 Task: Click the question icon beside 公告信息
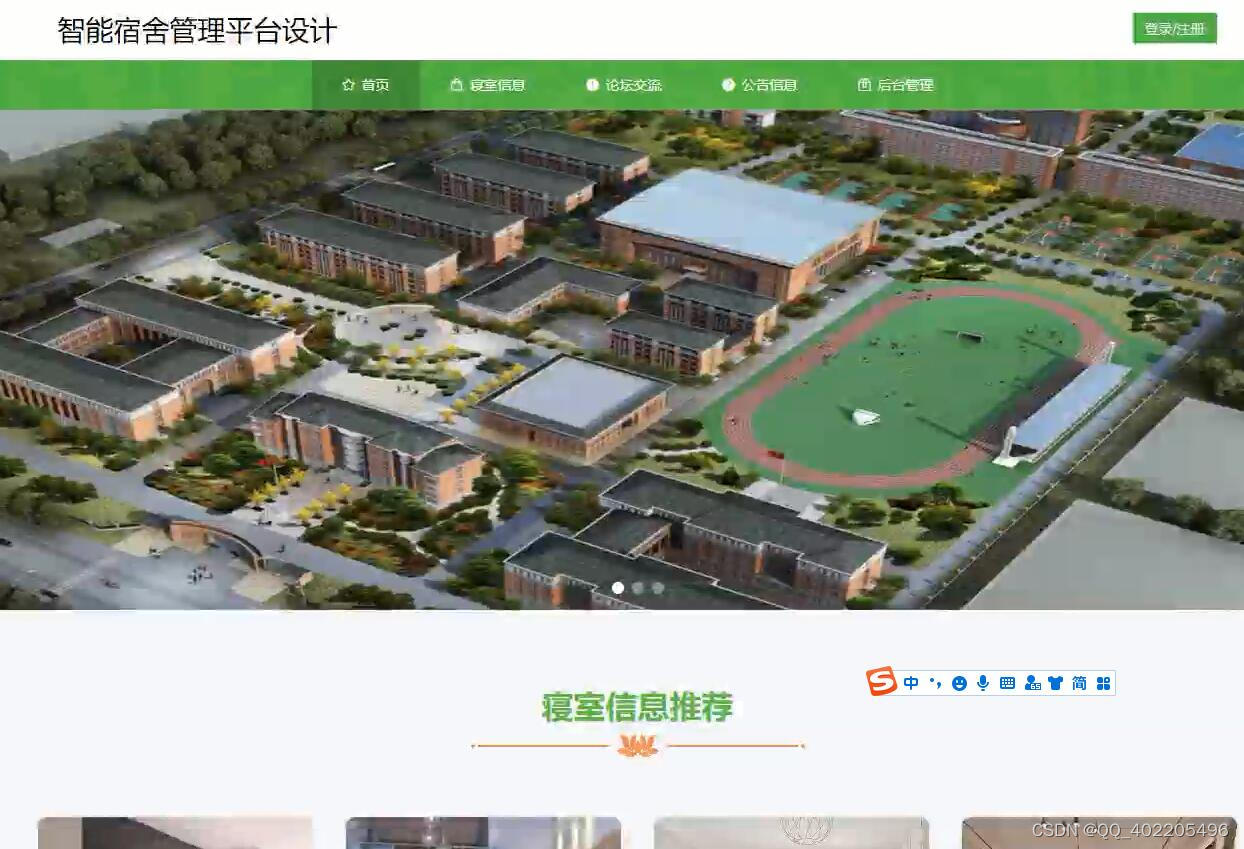coord(727,85)
